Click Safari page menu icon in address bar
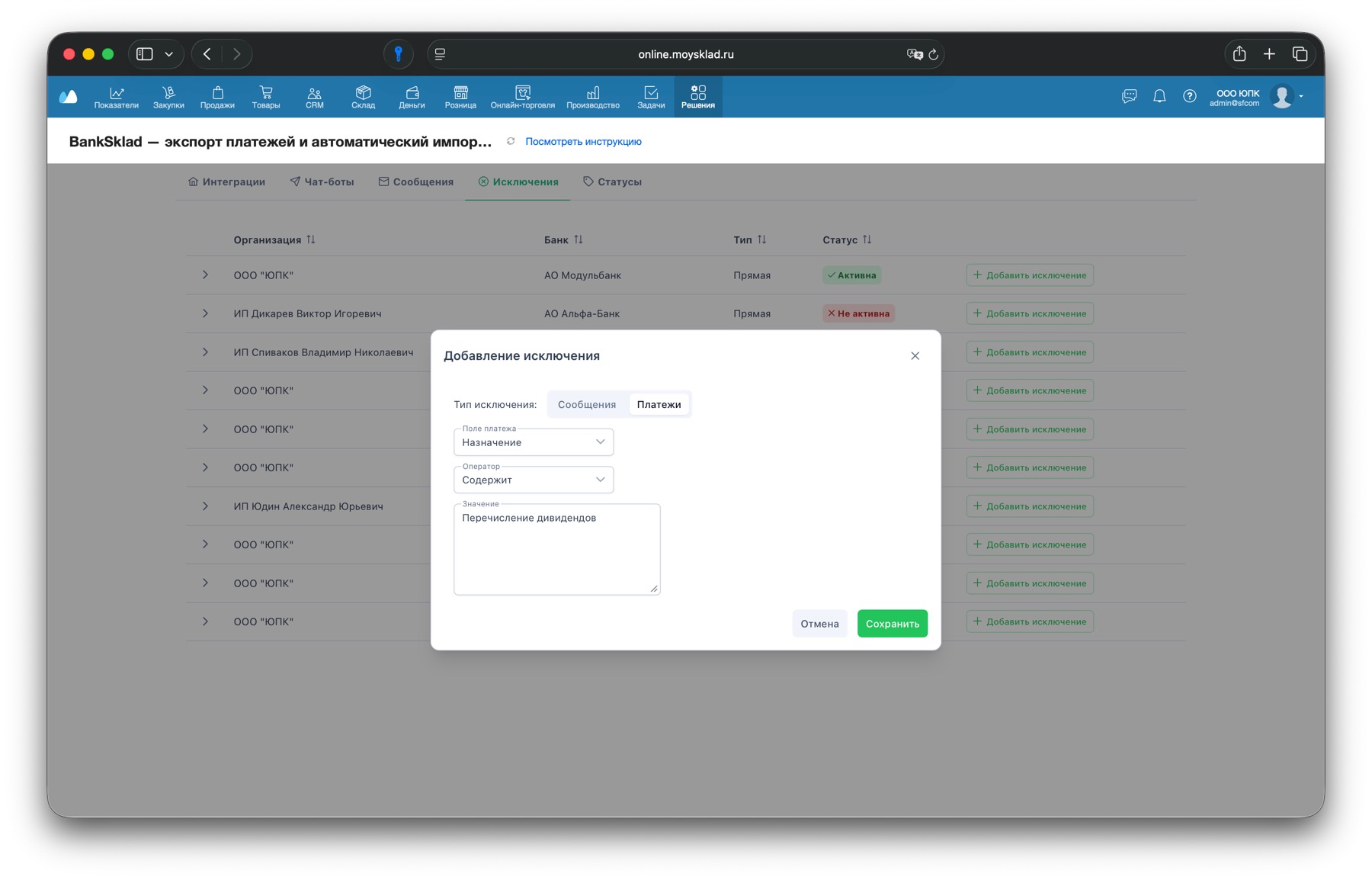This screenshot has width=1372, height=880. pos(440,54)
